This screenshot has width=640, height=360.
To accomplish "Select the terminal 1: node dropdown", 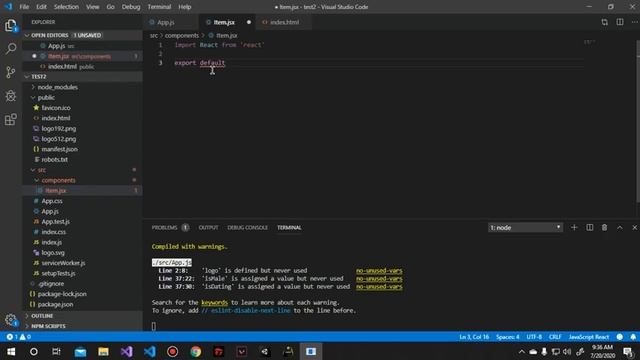I will 525,227.
